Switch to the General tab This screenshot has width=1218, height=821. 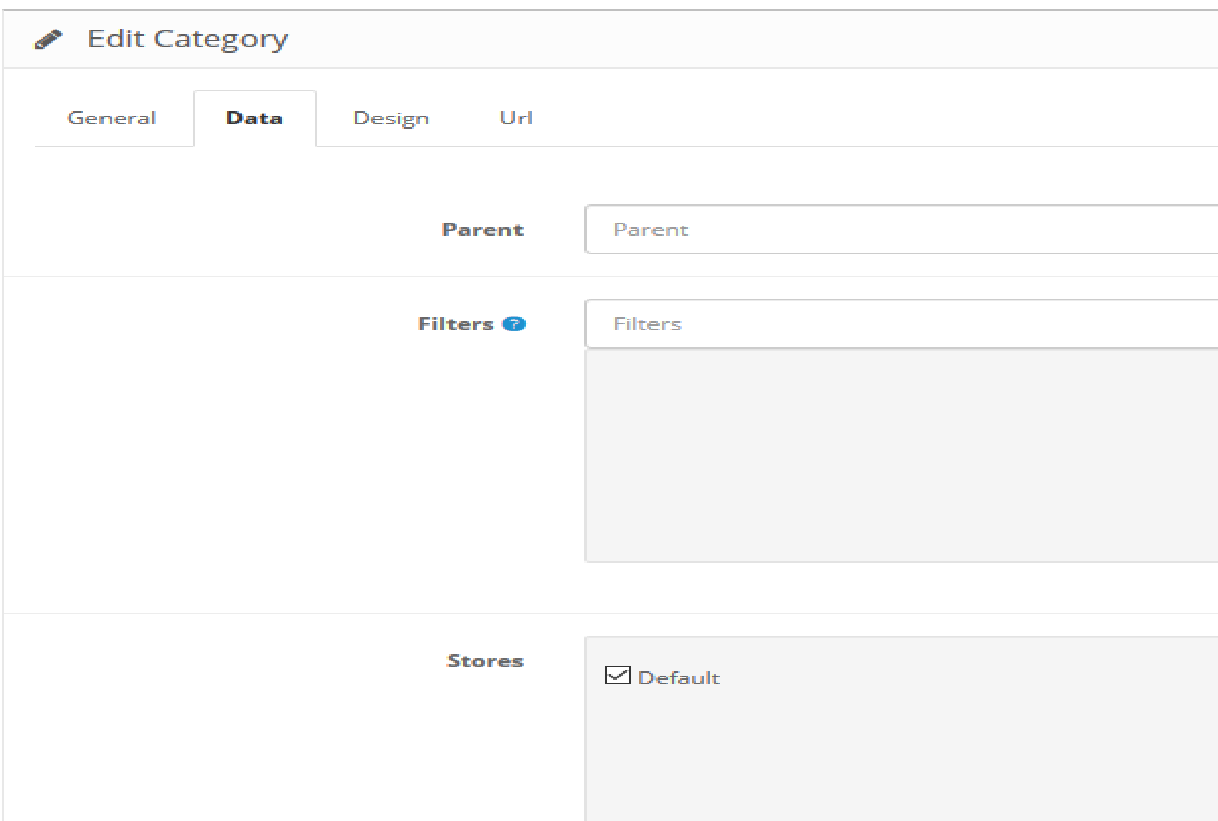(x=112, y=118)
